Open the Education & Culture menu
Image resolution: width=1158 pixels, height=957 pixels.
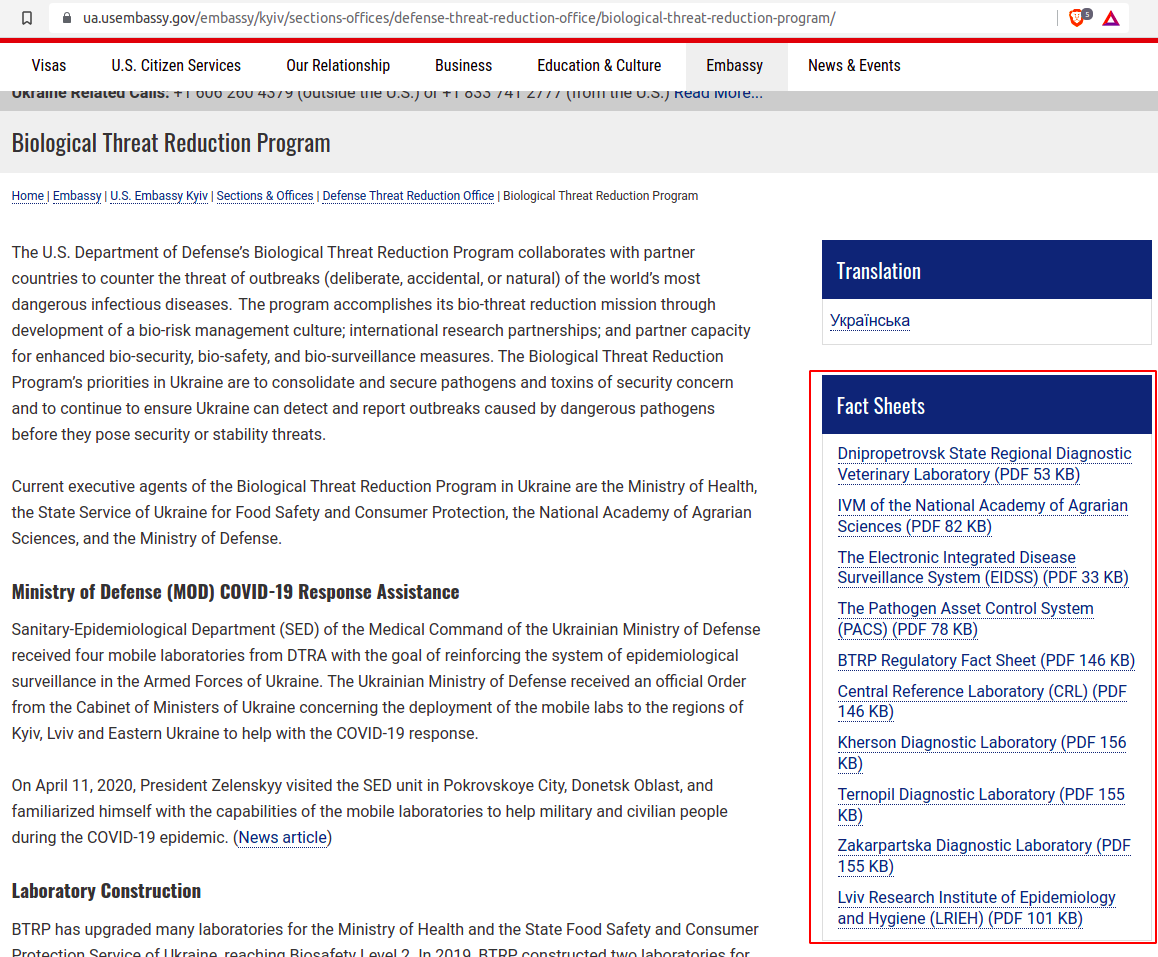click(599, 66)
